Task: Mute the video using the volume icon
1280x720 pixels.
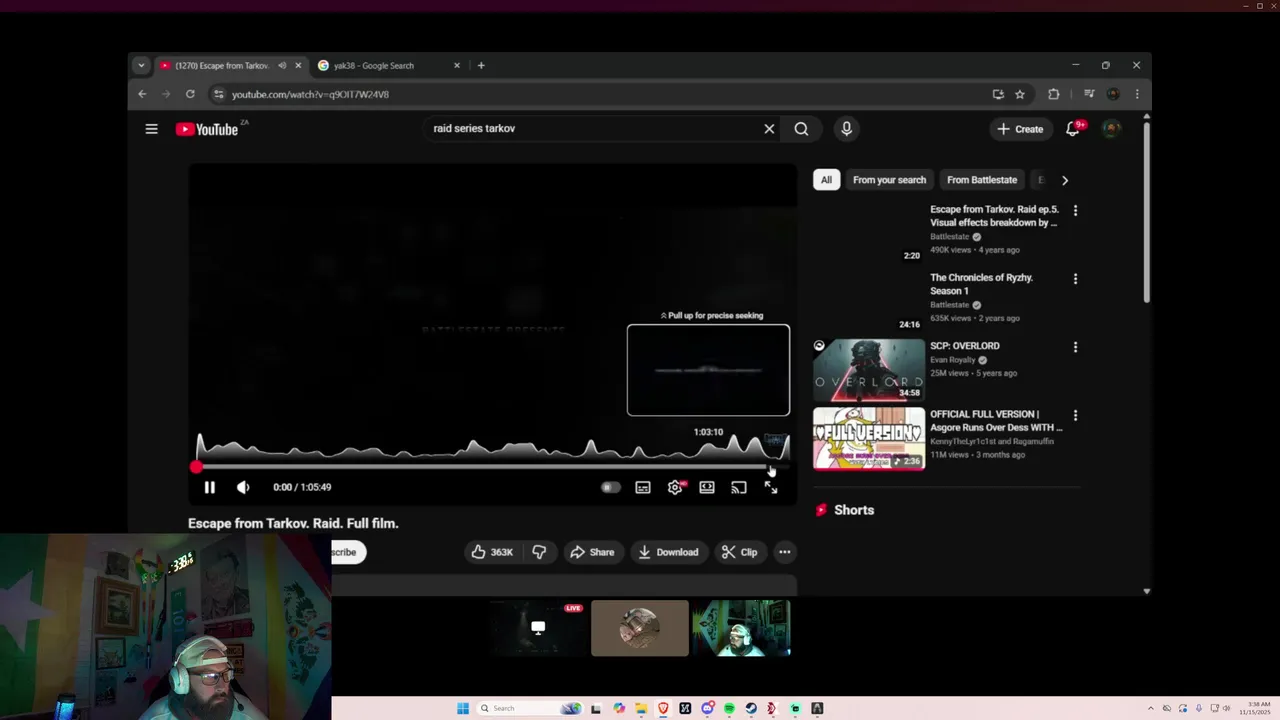Action: point(243,487)
